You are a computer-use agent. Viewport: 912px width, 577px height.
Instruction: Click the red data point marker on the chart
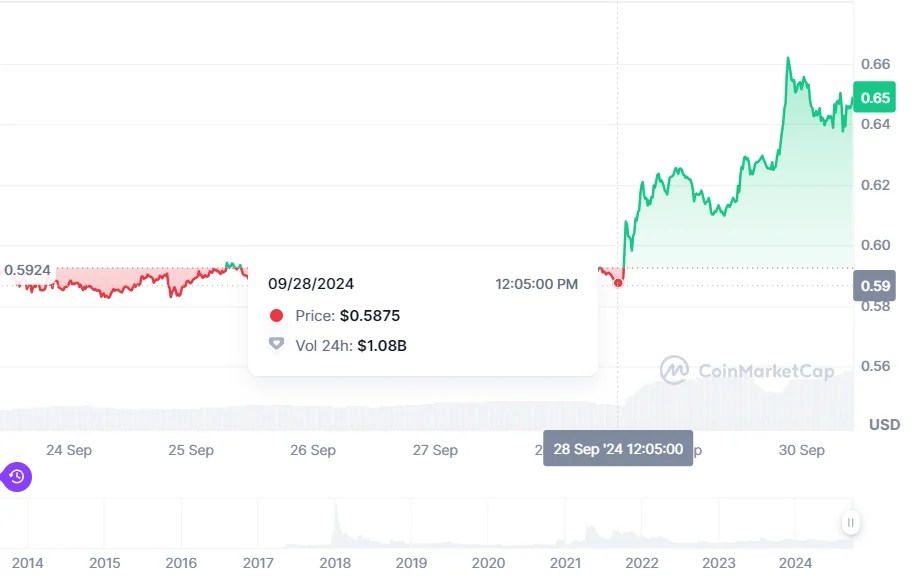click(618, 284)
